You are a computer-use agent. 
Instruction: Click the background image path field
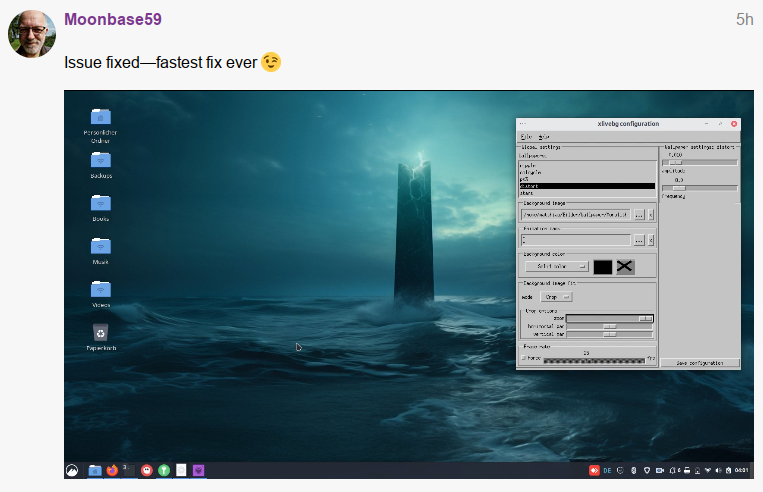click(576, 215)
